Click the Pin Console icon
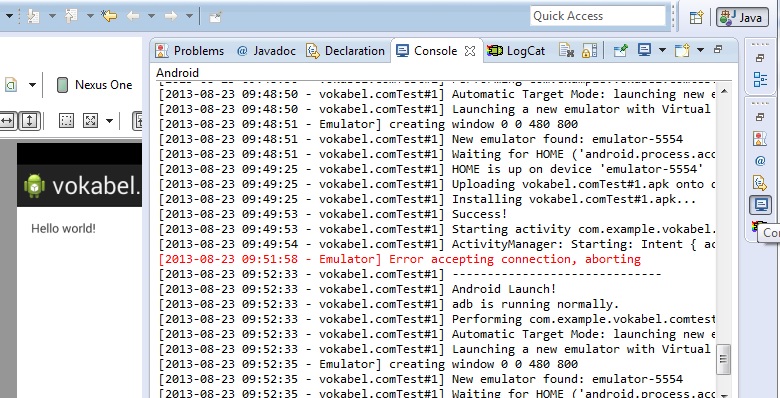The width and height of the screenshot is (780, 398). click(620, 50)
